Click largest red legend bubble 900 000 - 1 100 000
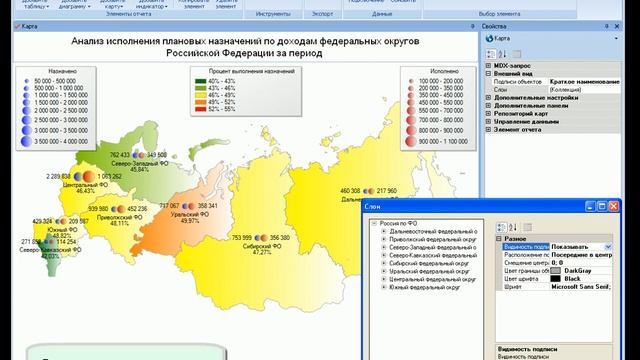The height and width of the screenshot is (360, 640). (x=411, y=141)
